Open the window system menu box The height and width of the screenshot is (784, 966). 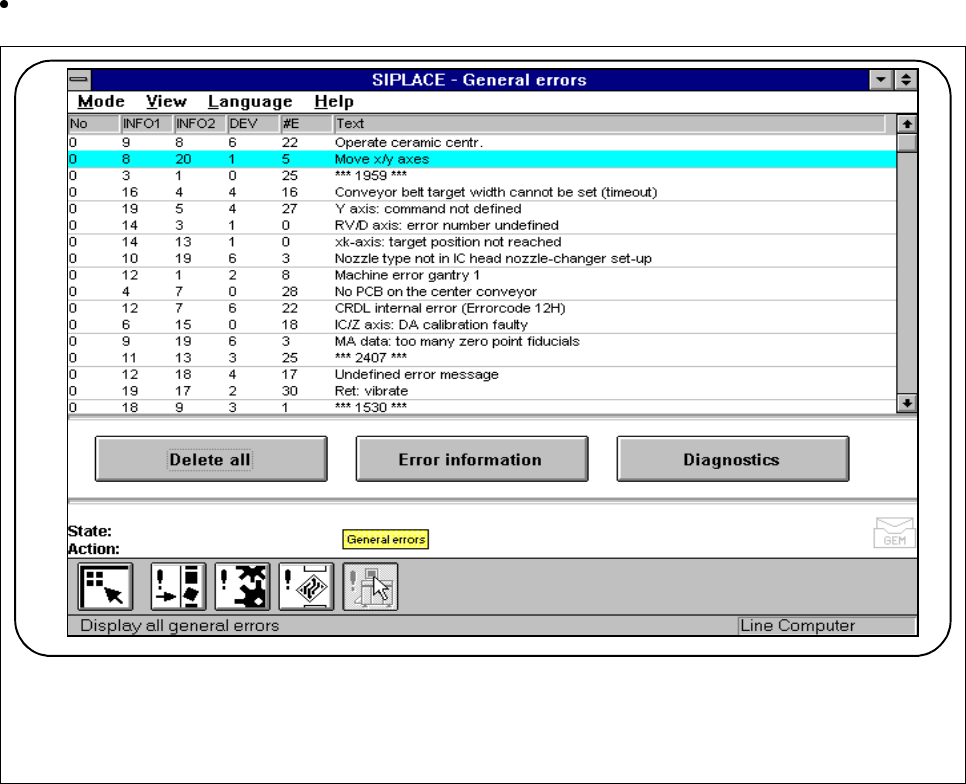(79, 79)
